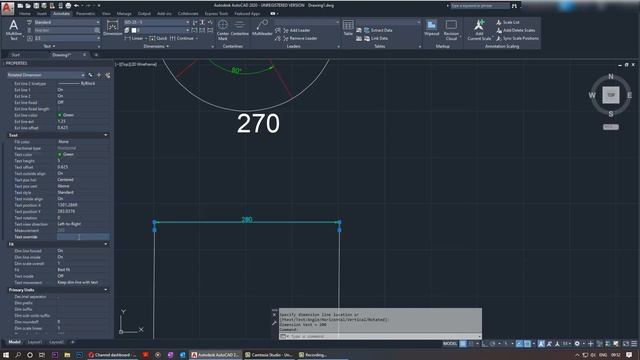Screen dimensions: 640x360
Task: Click the Add Current Scale tool
Action: [x=479, y=30]
